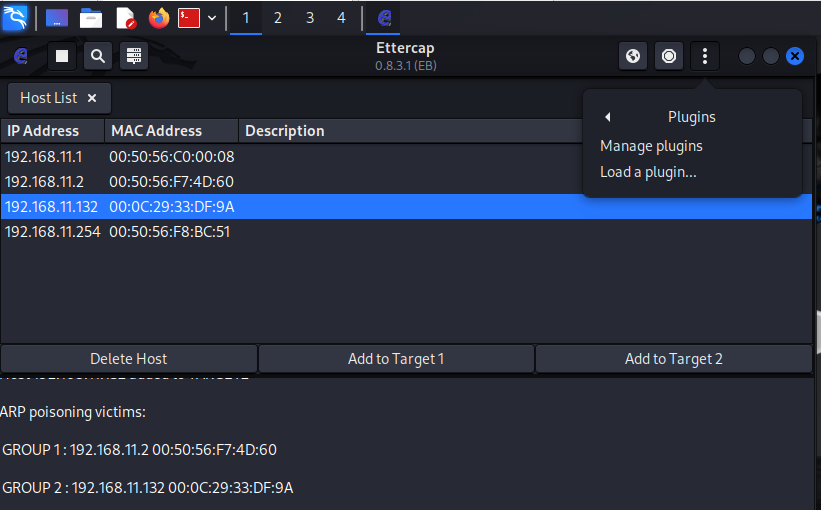Click the Add to Target 1 button
Screen dimensions: 821x510
click(396, 359)
